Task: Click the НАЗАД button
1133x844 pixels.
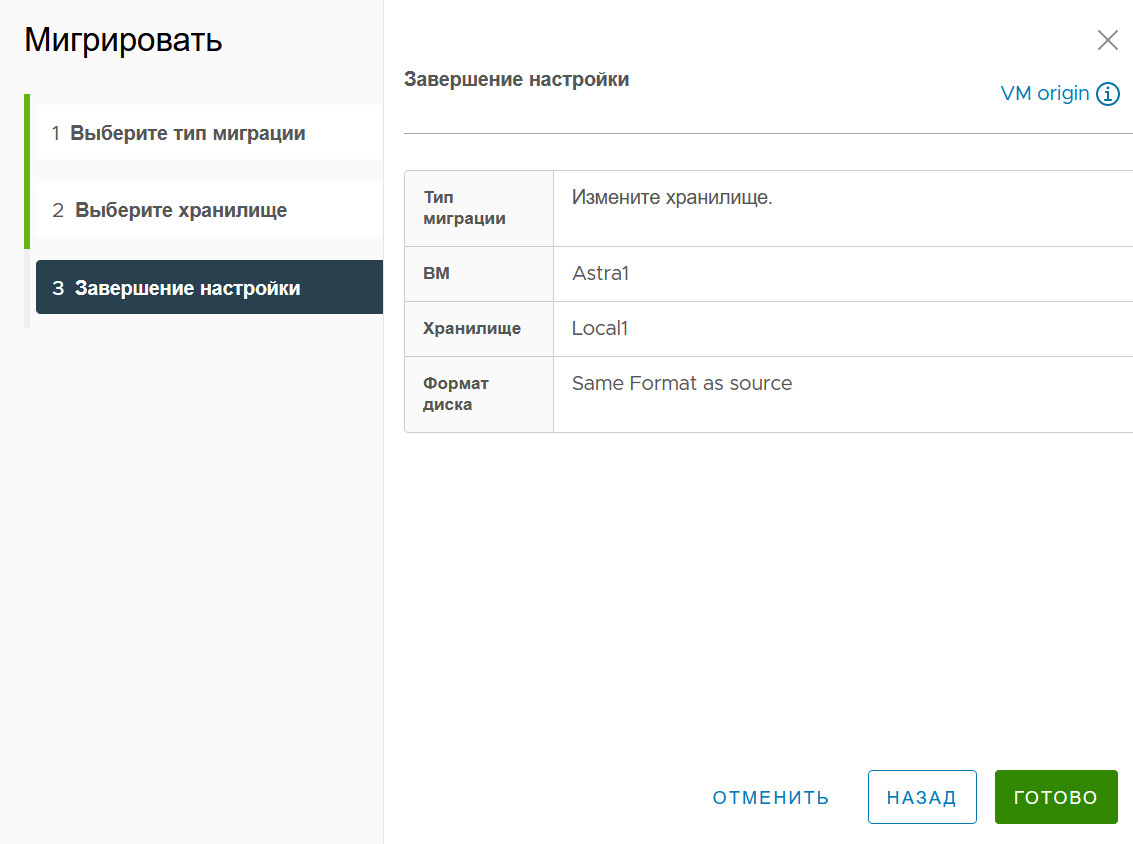Action: [922, 797]
